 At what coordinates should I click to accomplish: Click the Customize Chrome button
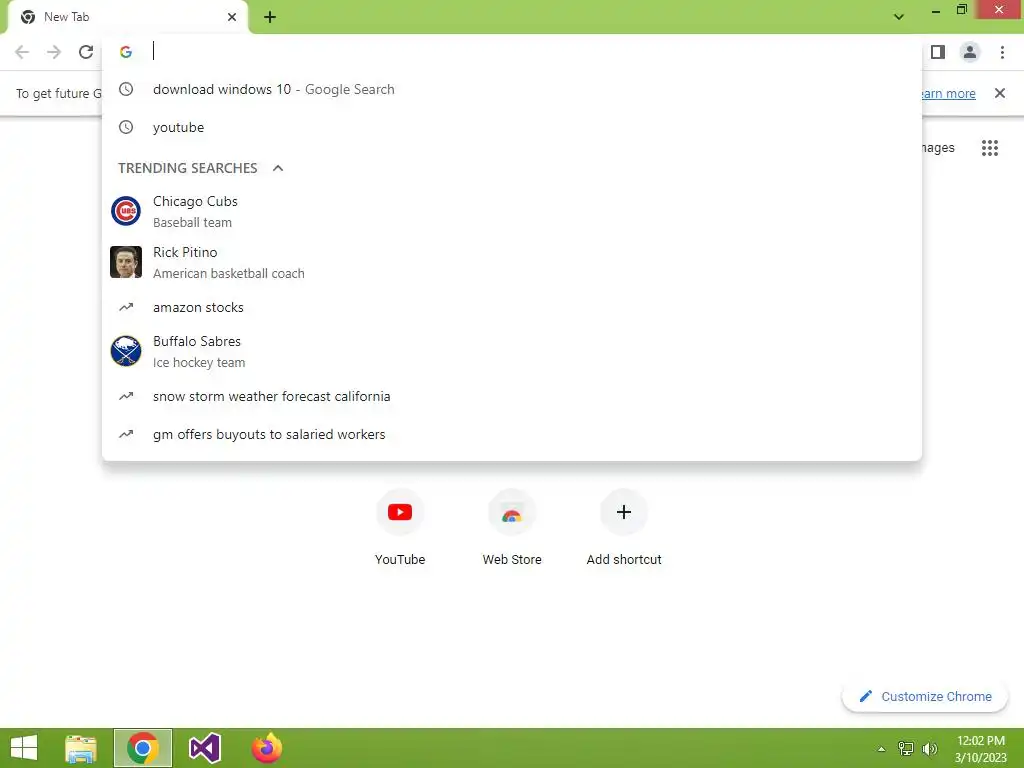[925, 697]
